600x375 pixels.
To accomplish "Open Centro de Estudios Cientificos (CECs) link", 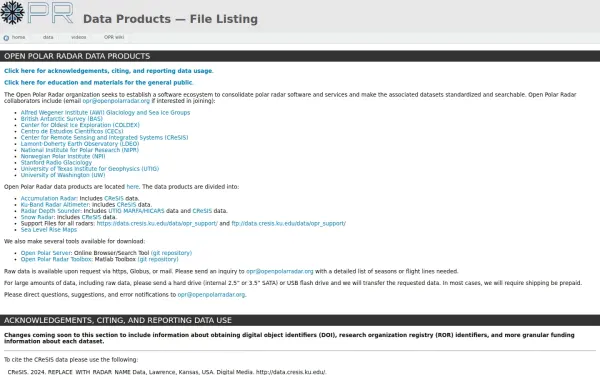I will [x=72, y=131].
